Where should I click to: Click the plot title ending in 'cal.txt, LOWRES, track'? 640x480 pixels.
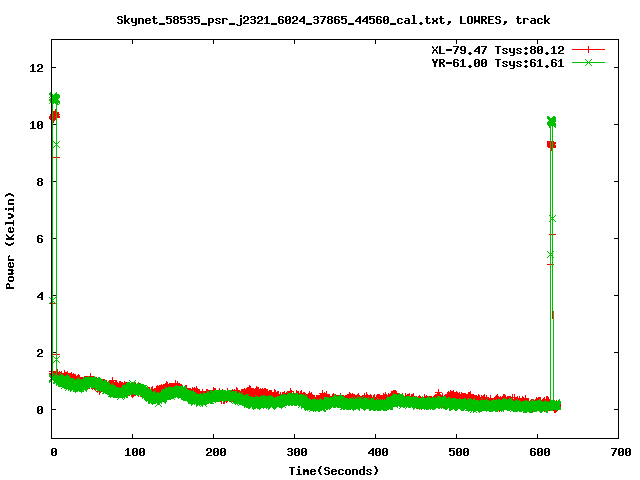[x=333, y=20]
